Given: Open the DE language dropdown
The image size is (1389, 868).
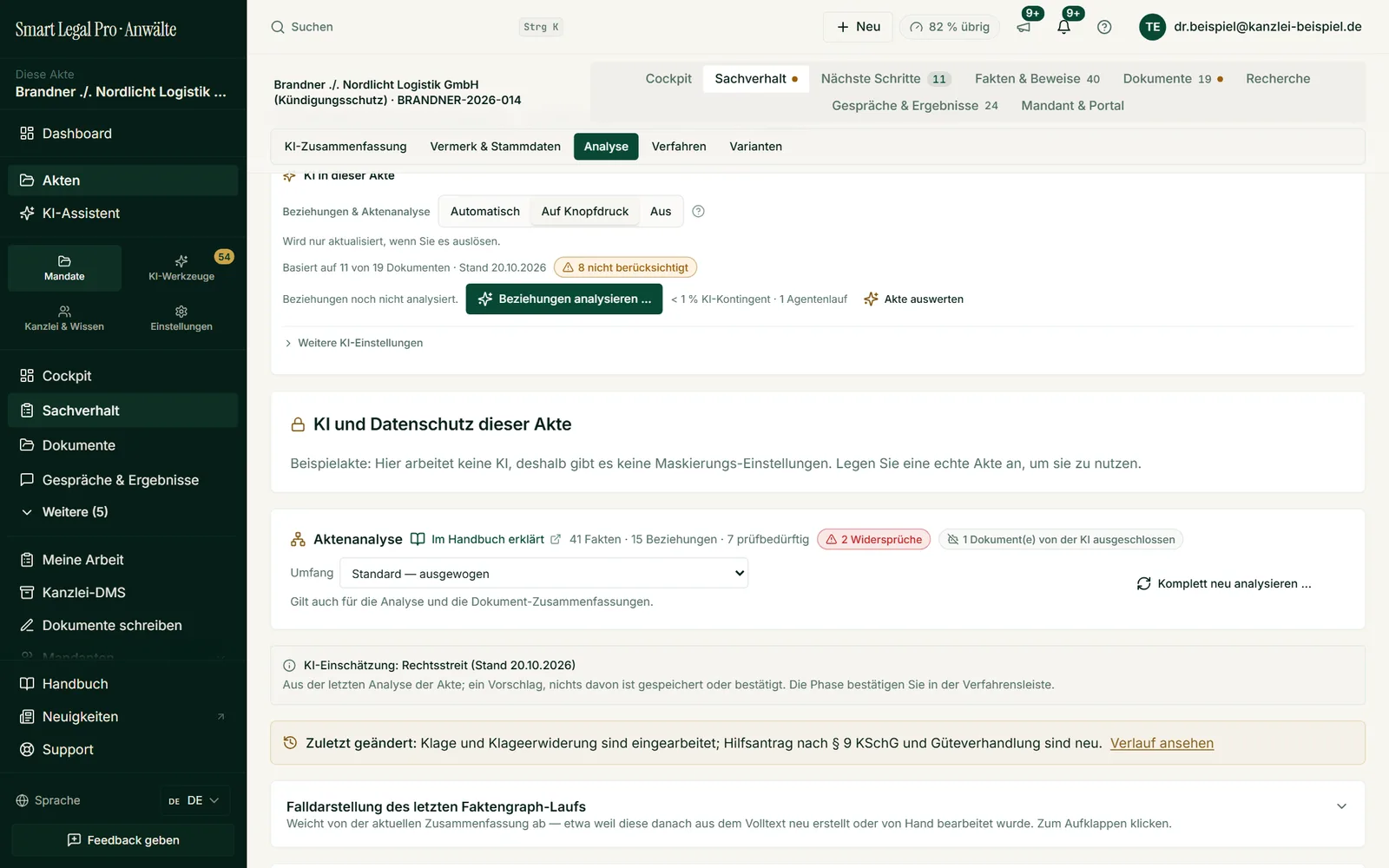Looking at the screenshot, I should (194, 801).
